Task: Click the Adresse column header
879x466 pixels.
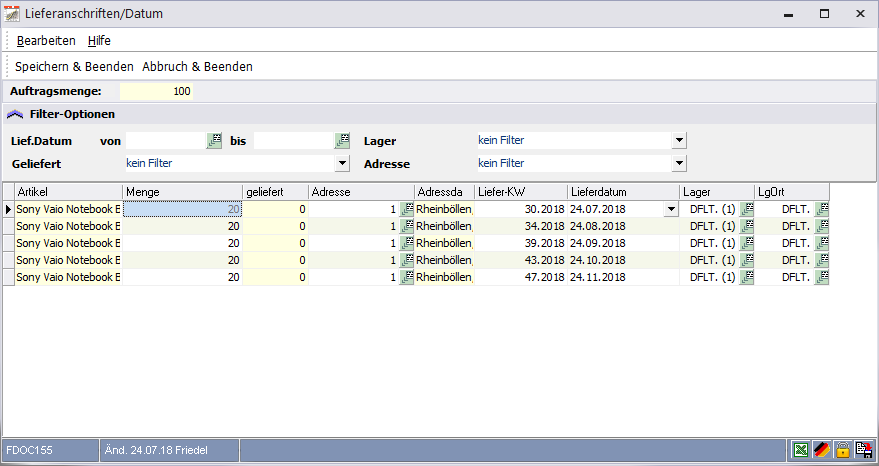Action: 362,192
